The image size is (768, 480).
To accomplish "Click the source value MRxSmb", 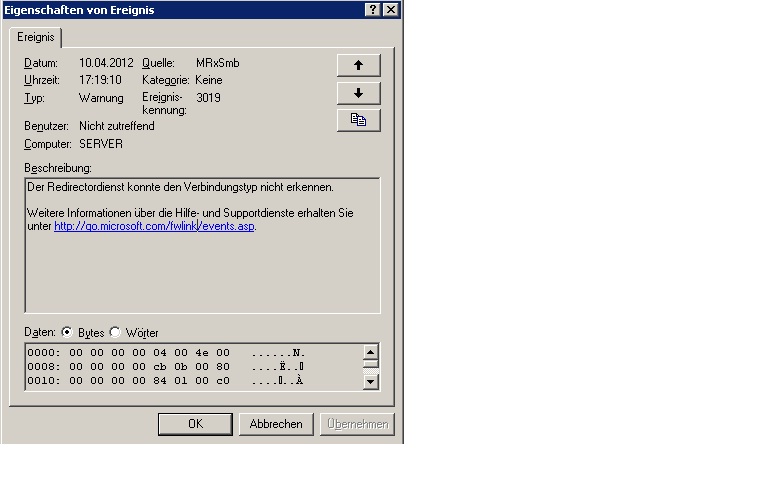I will pos(217,63).
